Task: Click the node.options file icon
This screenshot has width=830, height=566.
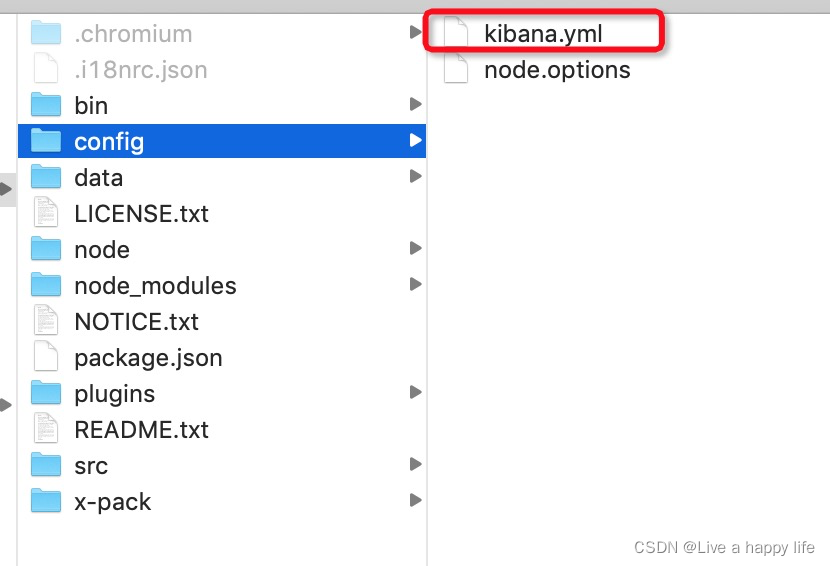Action: 456,70
